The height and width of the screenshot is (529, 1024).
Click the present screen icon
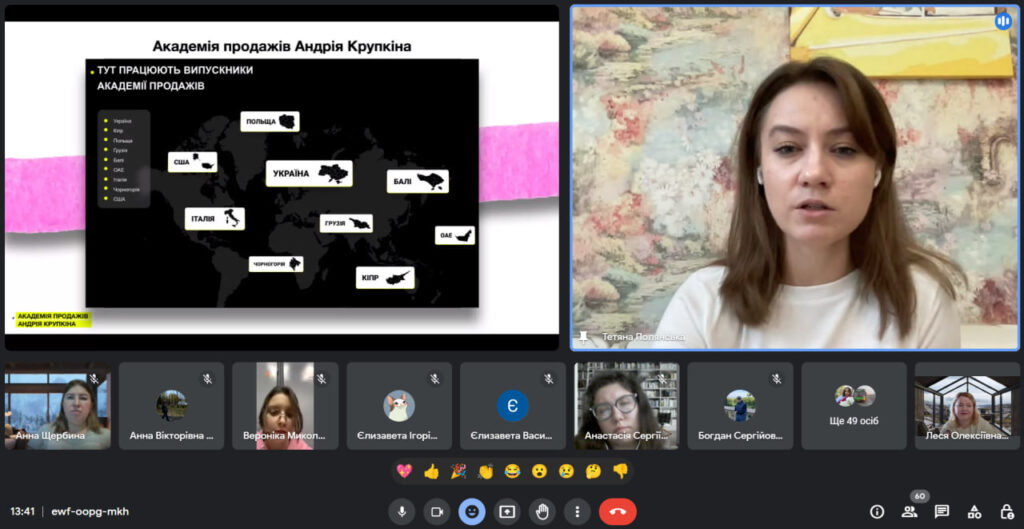click(507, 511)
